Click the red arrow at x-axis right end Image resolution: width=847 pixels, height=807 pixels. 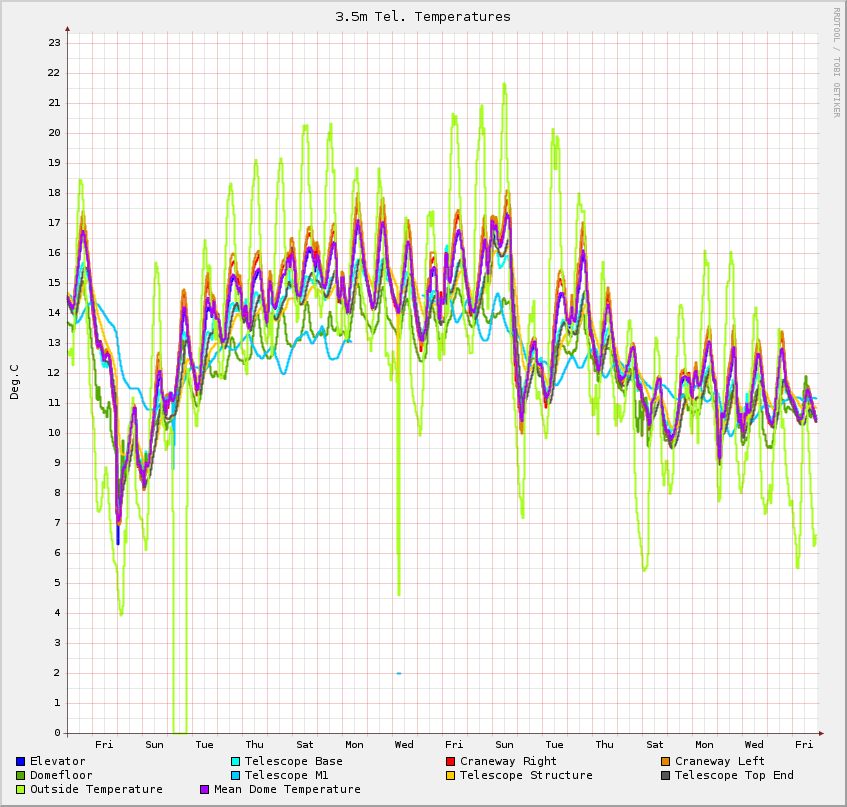click(x=823, y=733)
